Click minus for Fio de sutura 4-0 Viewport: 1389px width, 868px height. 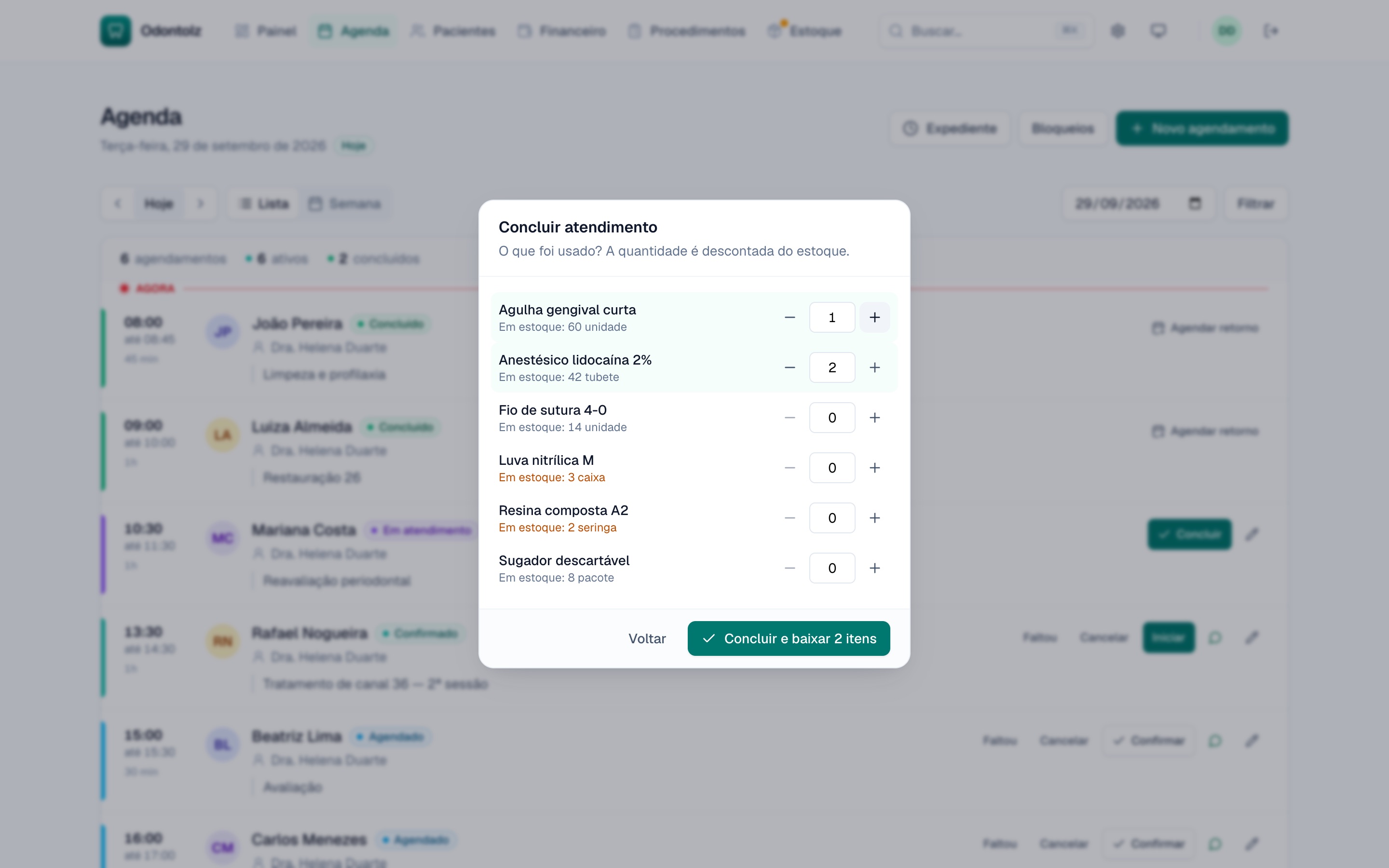click(790, 417)
